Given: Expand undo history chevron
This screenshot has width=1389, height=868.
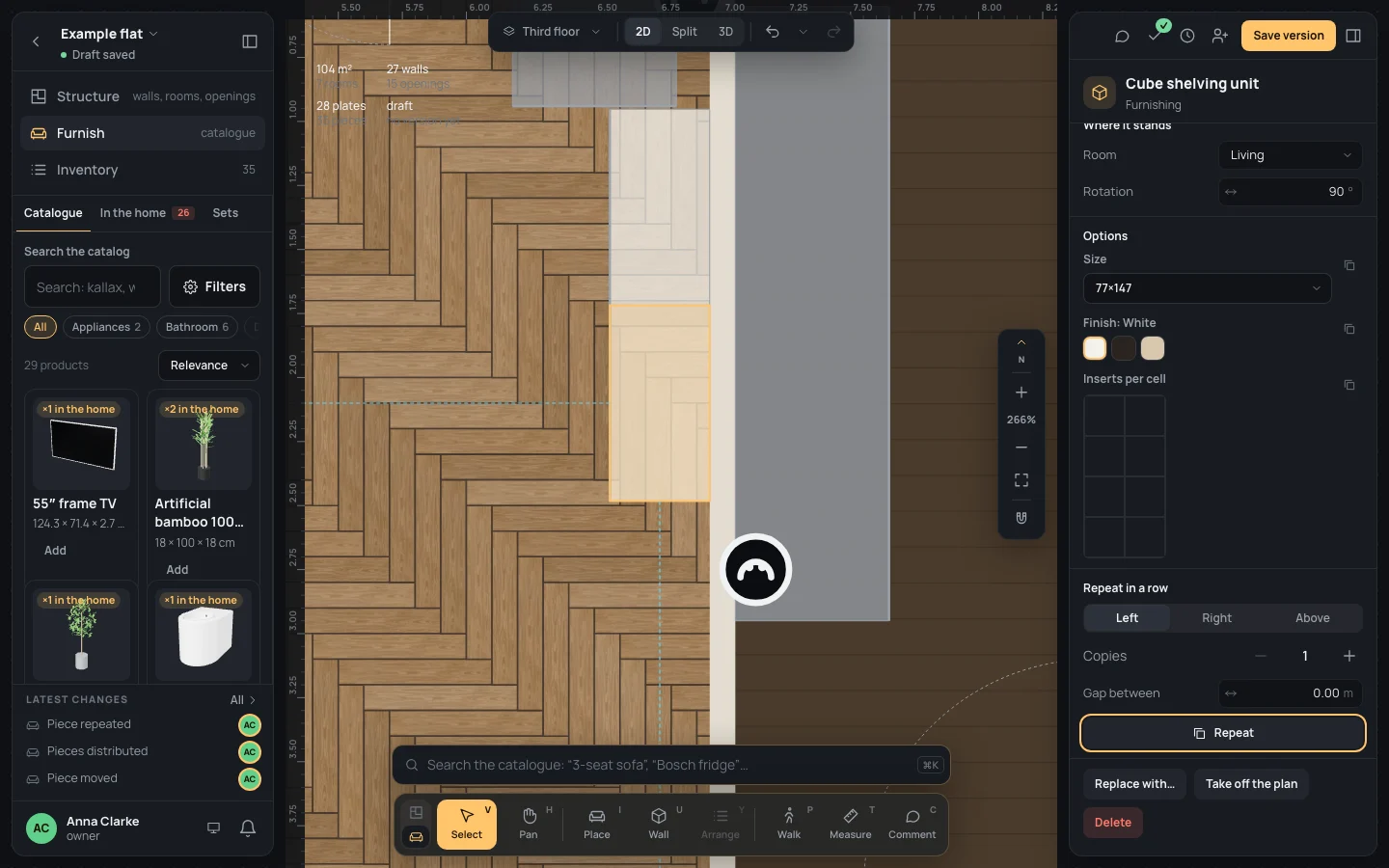Looking at the screenshot, I should 803,32.
